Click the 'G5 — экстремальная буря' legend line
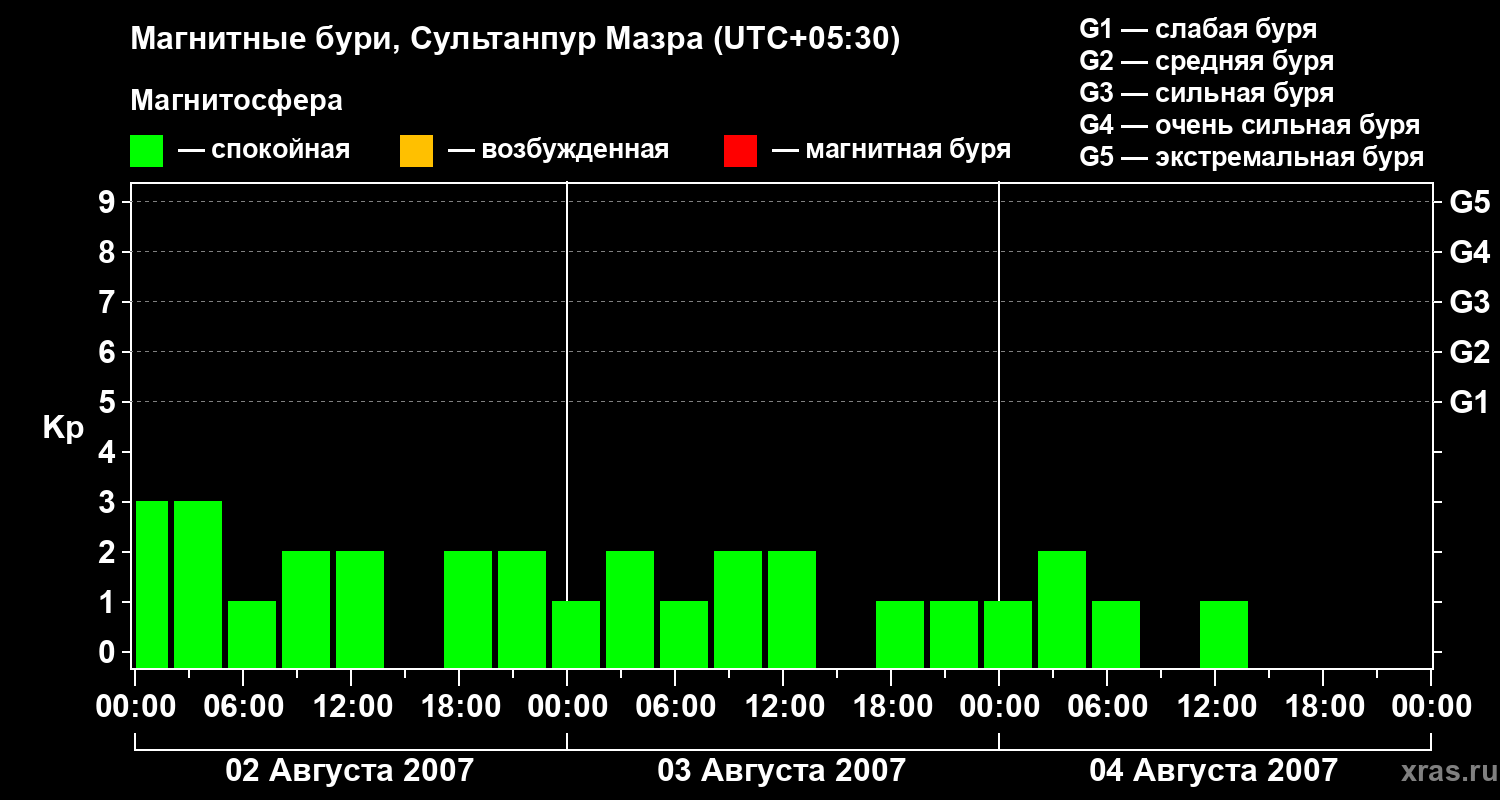Viewport: 1500px width, 800px height. click(x=1252, y=157)
